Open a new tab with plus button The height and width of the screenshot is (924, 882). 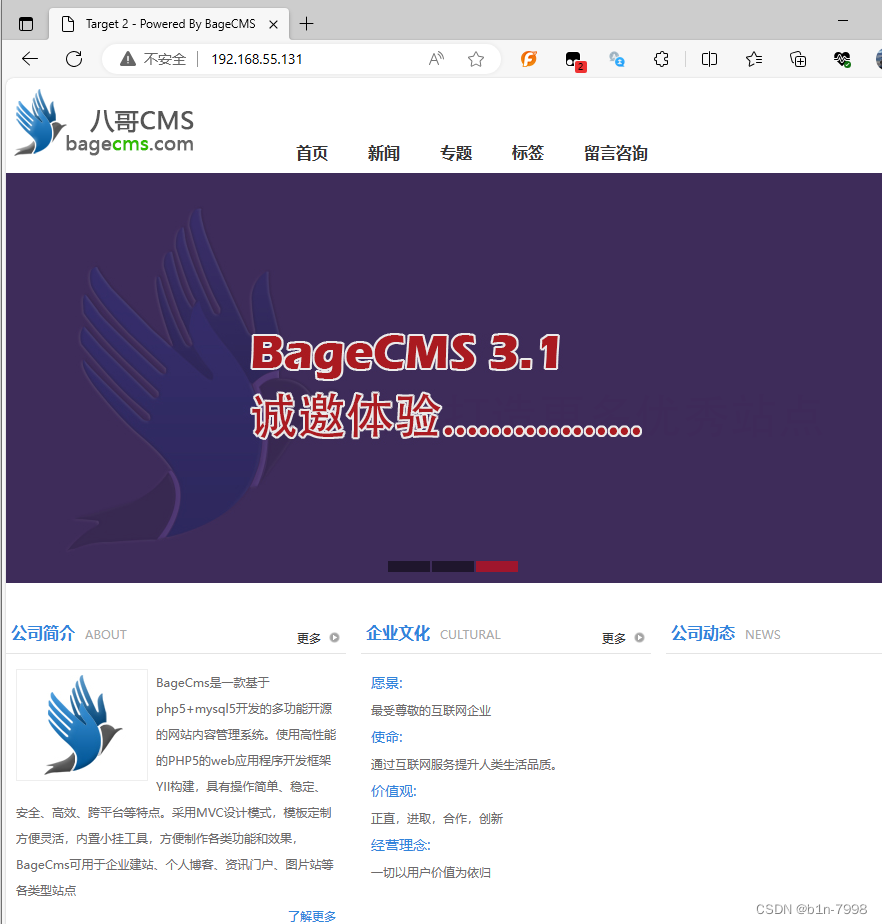coord(306,24)
